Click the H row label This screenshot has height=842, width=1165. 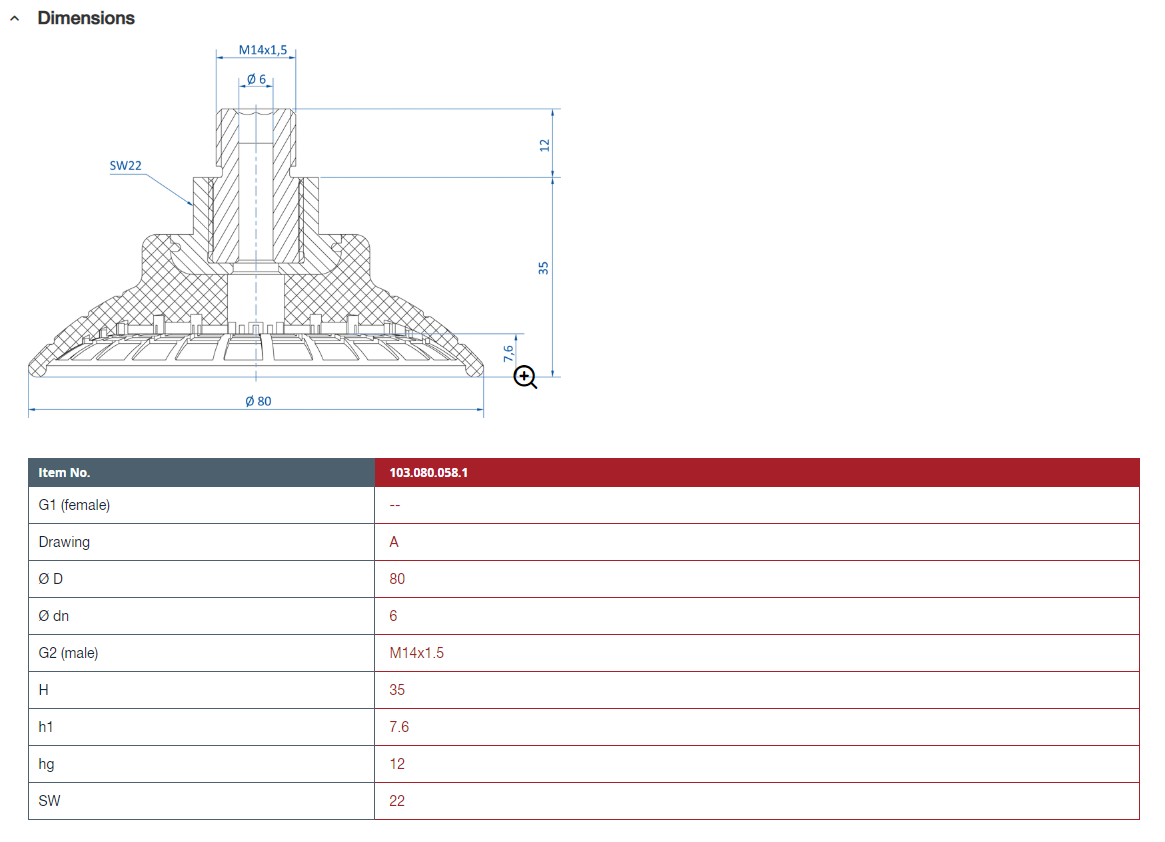[44, 690]
